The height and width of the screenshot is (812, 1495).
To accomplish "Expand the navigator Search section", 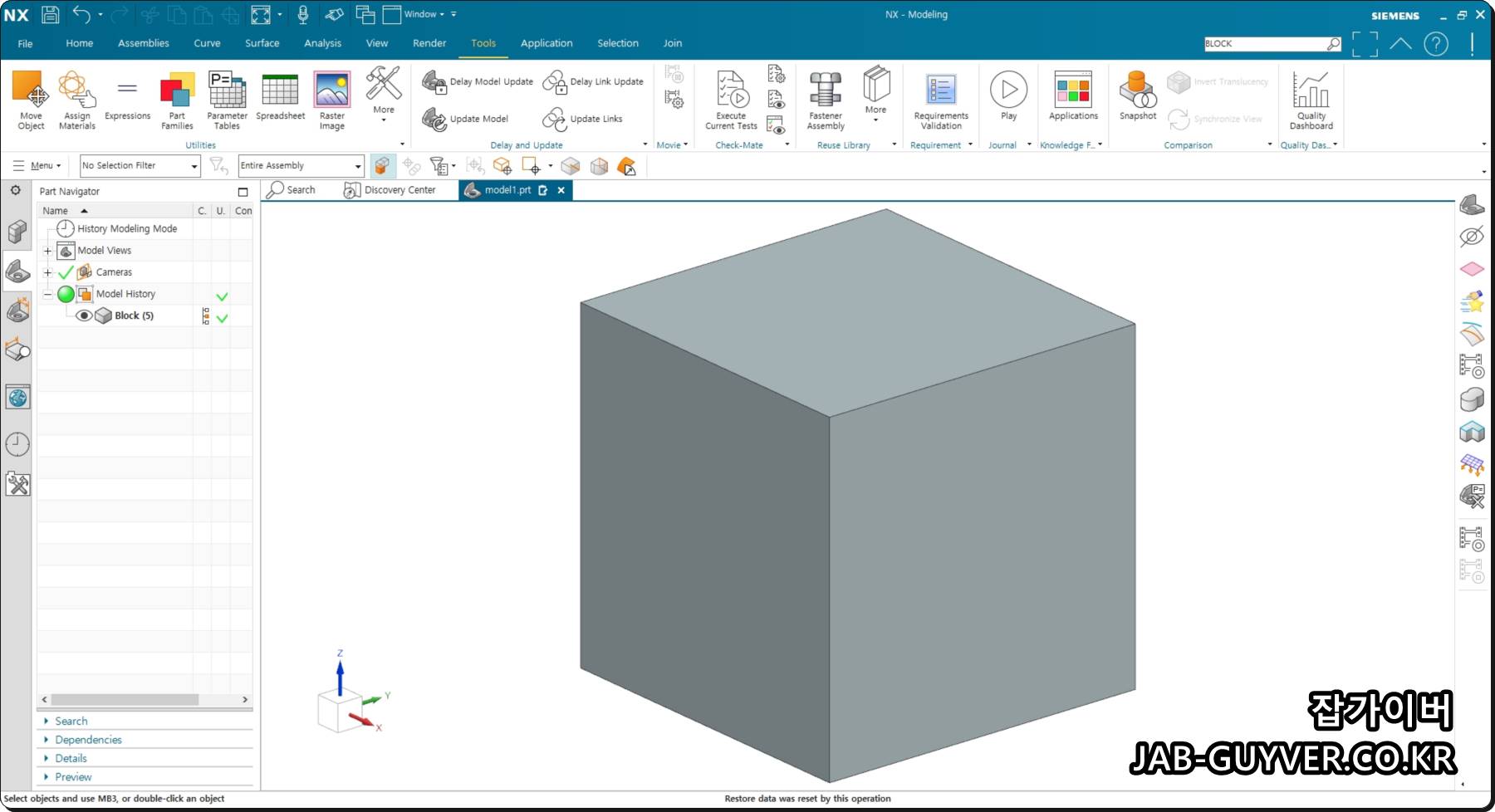I will pyautogui.click(x=71, y=722).
